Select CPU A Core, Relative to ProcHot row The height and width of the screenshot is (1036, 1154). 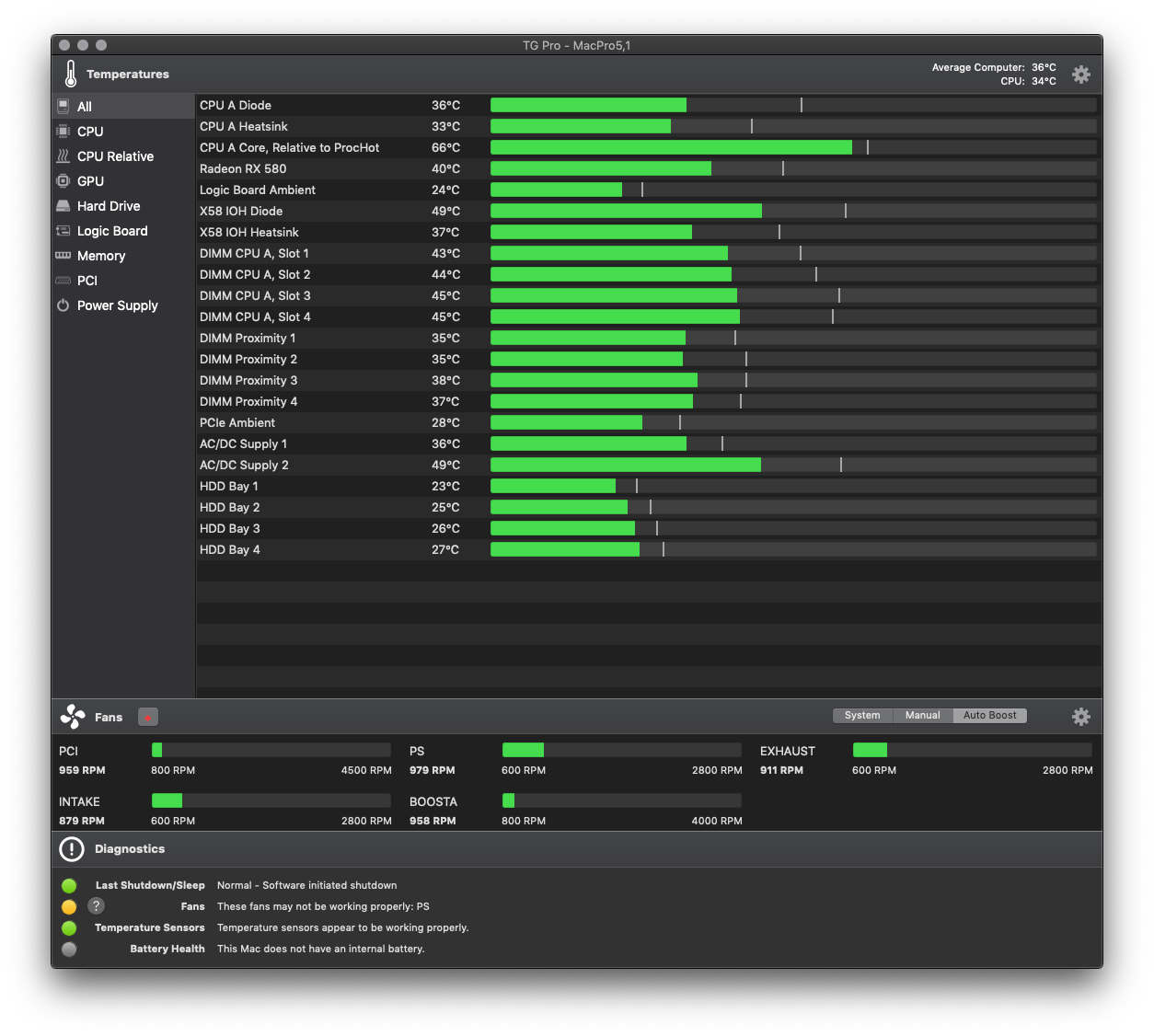(649, 147)
